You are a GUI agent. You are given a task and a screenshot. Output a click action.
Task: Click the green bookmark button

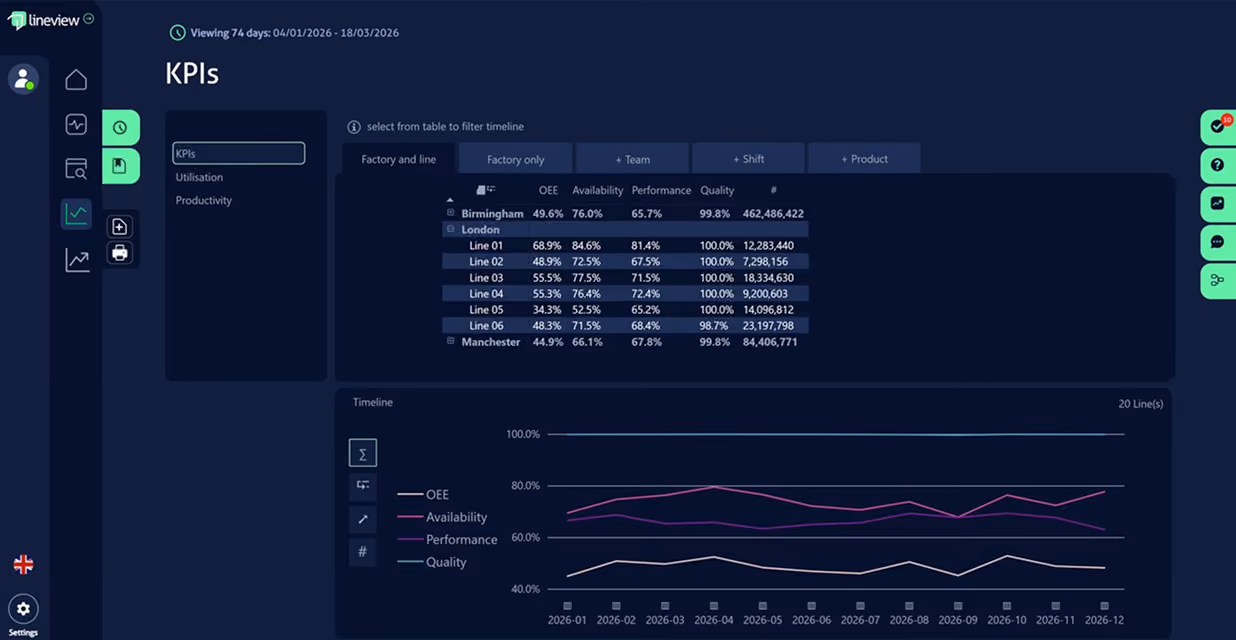pos(120,166)
